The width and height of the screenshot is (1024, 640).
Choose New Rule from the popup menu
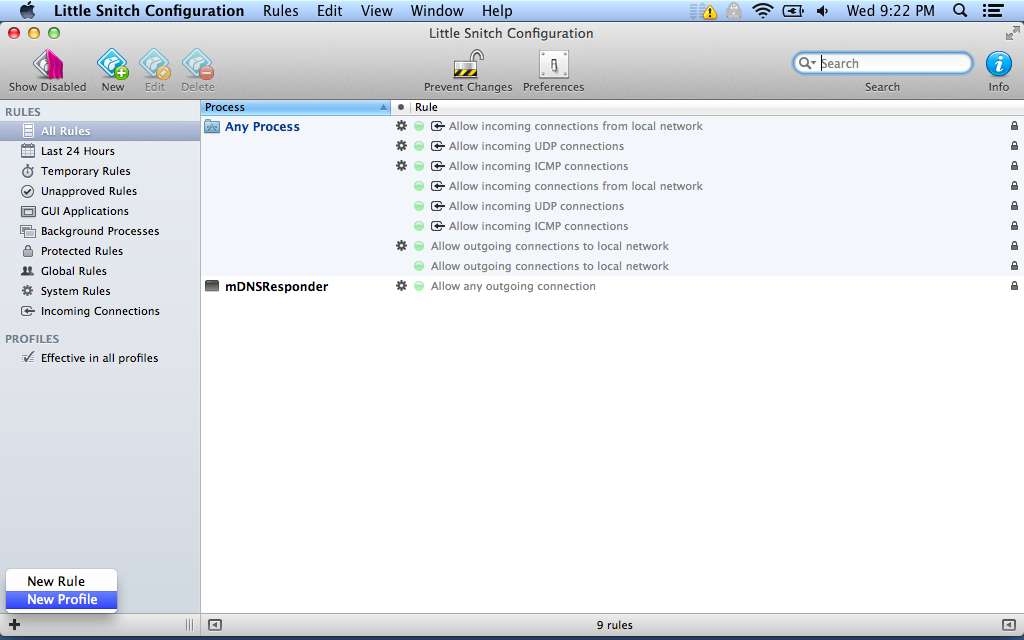(x=61, y=581)
